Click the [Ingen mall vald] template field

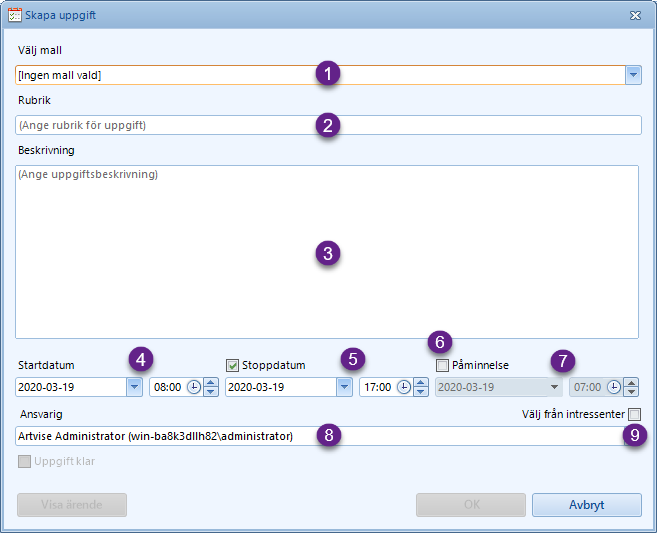click(321, 75)
